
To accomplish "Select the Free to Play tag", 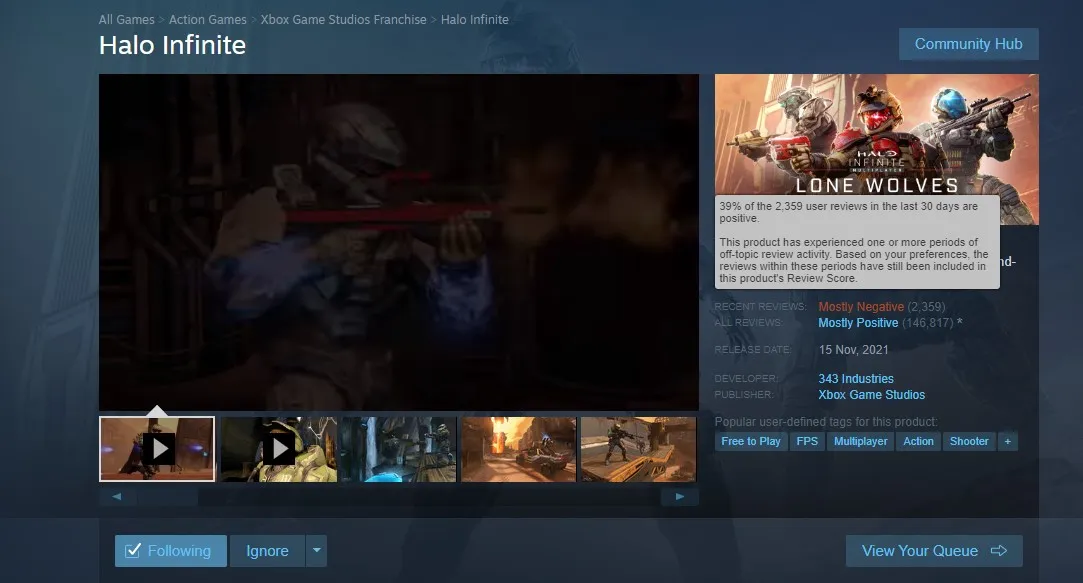I will pos(751,441).
